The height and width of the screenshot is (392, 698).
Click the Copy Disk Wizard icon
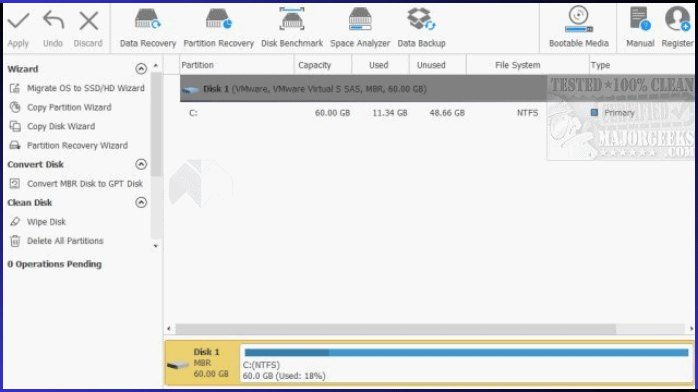[x=15, y=126]
